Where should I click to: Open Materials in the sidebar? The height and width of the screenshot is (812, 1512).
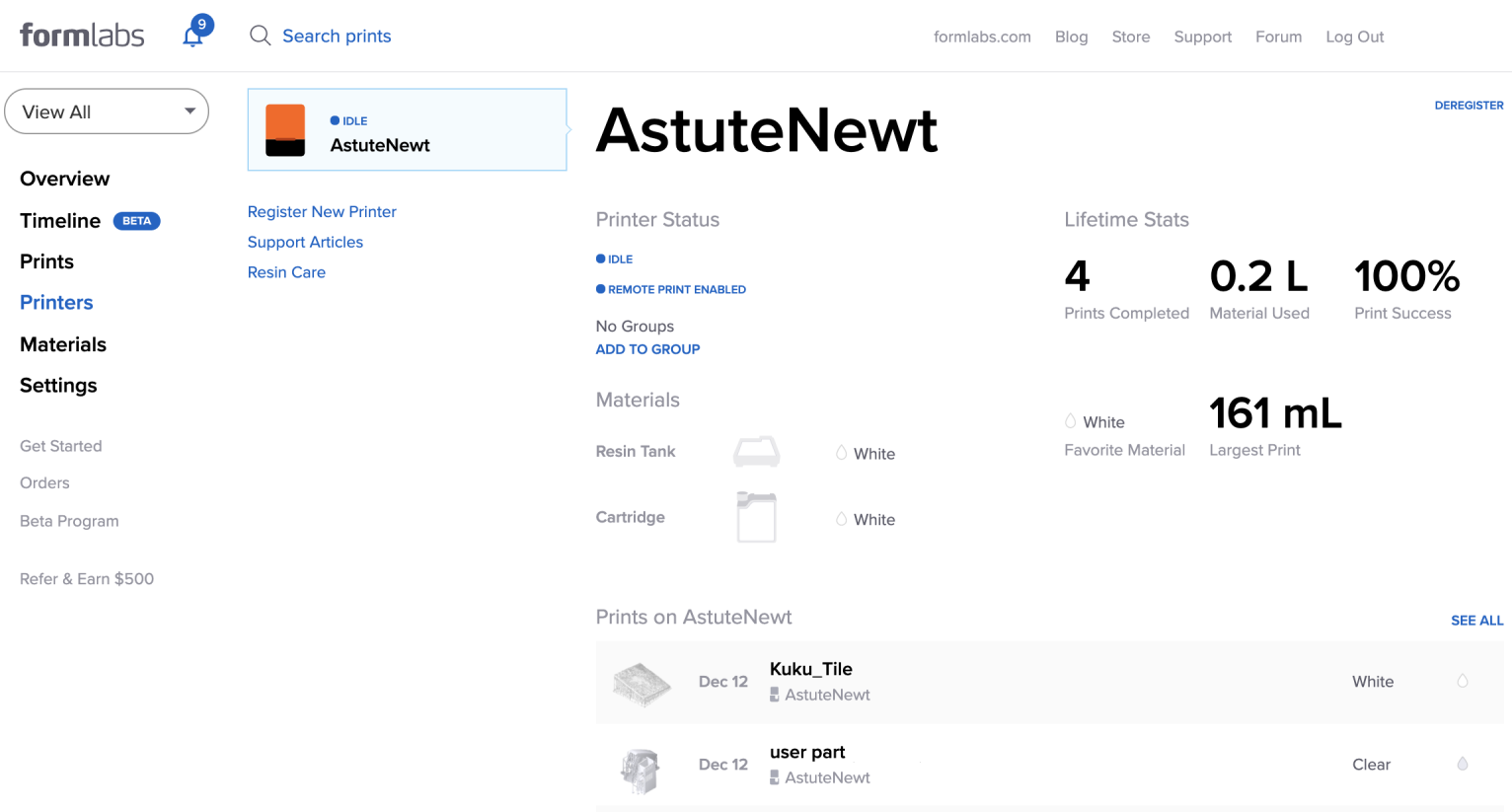63,344
